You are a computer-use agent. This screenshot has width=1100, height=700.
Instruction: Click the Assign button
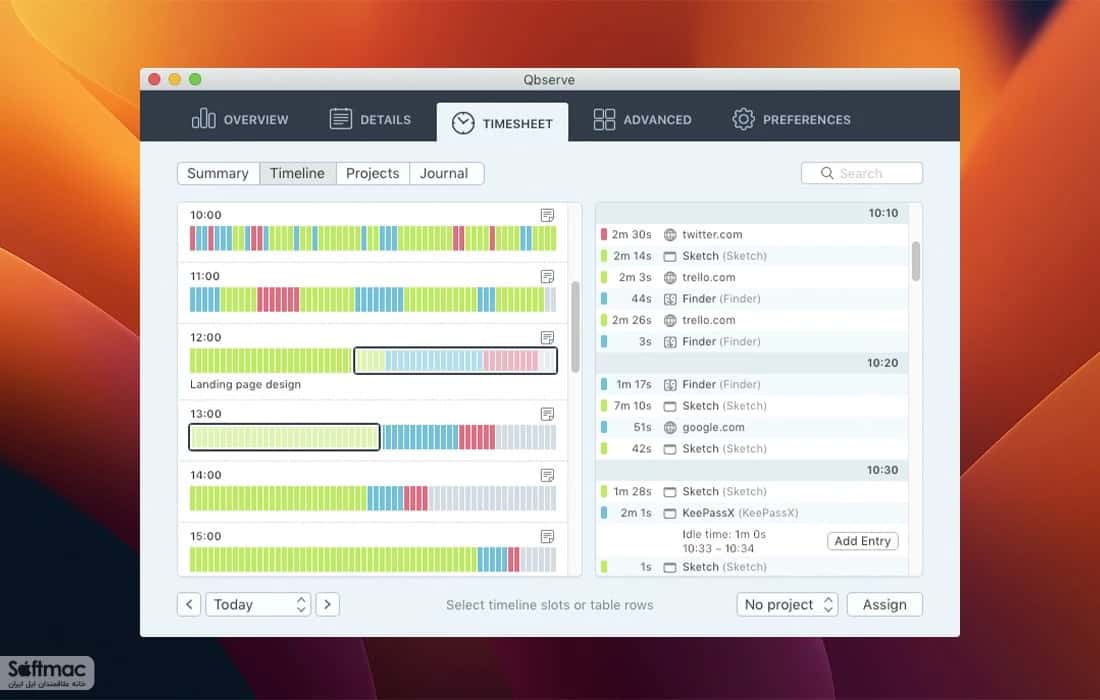[885, 605]
